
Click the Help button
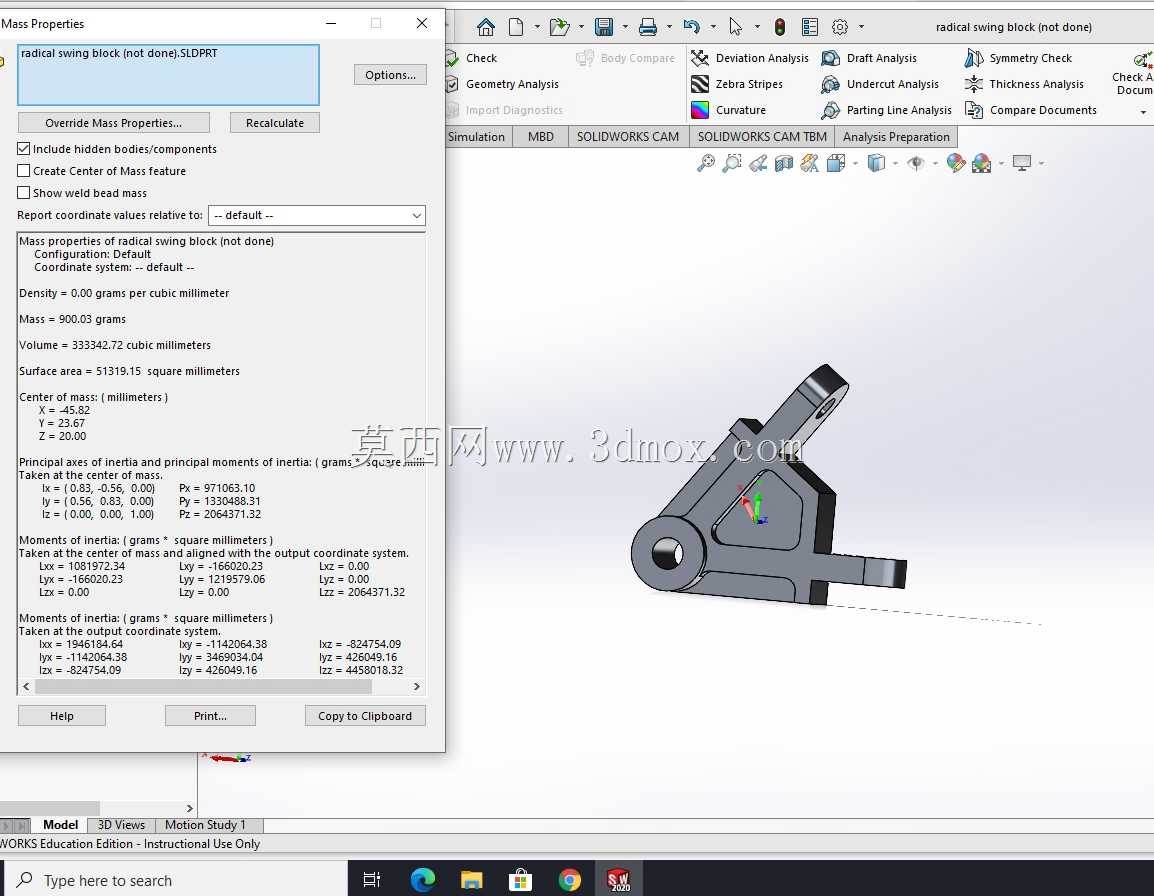pyautogui.click(x=62, y=716)
